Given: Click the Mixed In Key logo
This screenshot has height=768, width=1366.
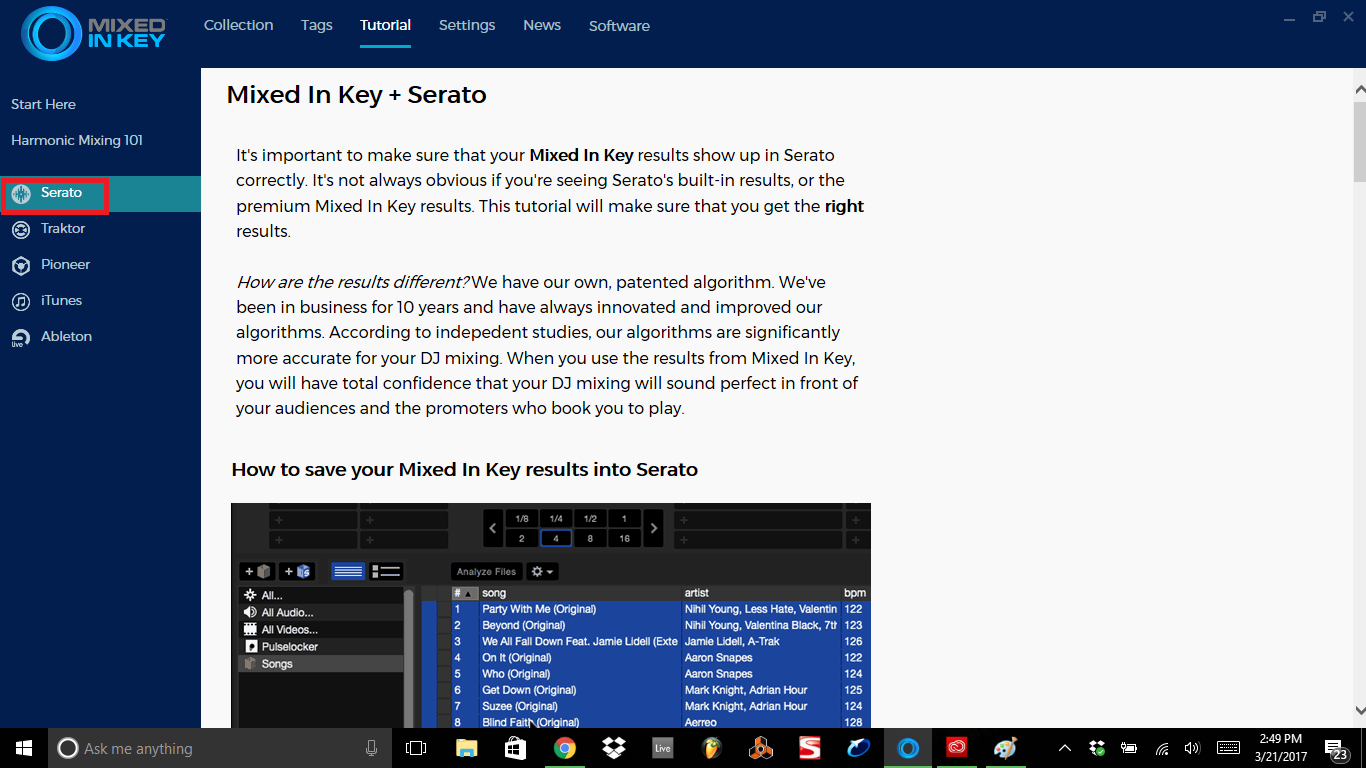Looking at the screenshot, I should point(93,33).
